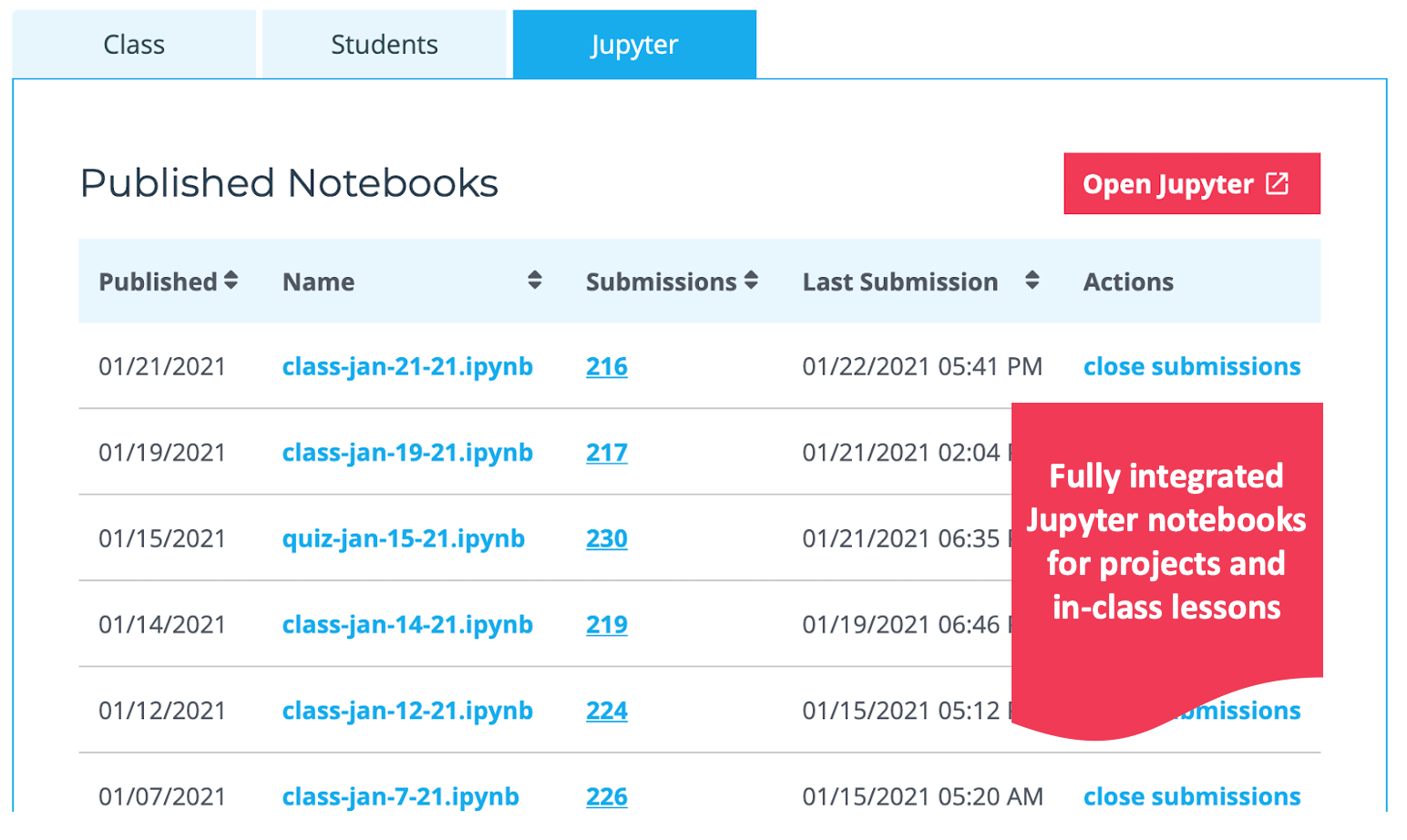Open the Students tab
1407x840 pixels.
click(x=385, y=45)
